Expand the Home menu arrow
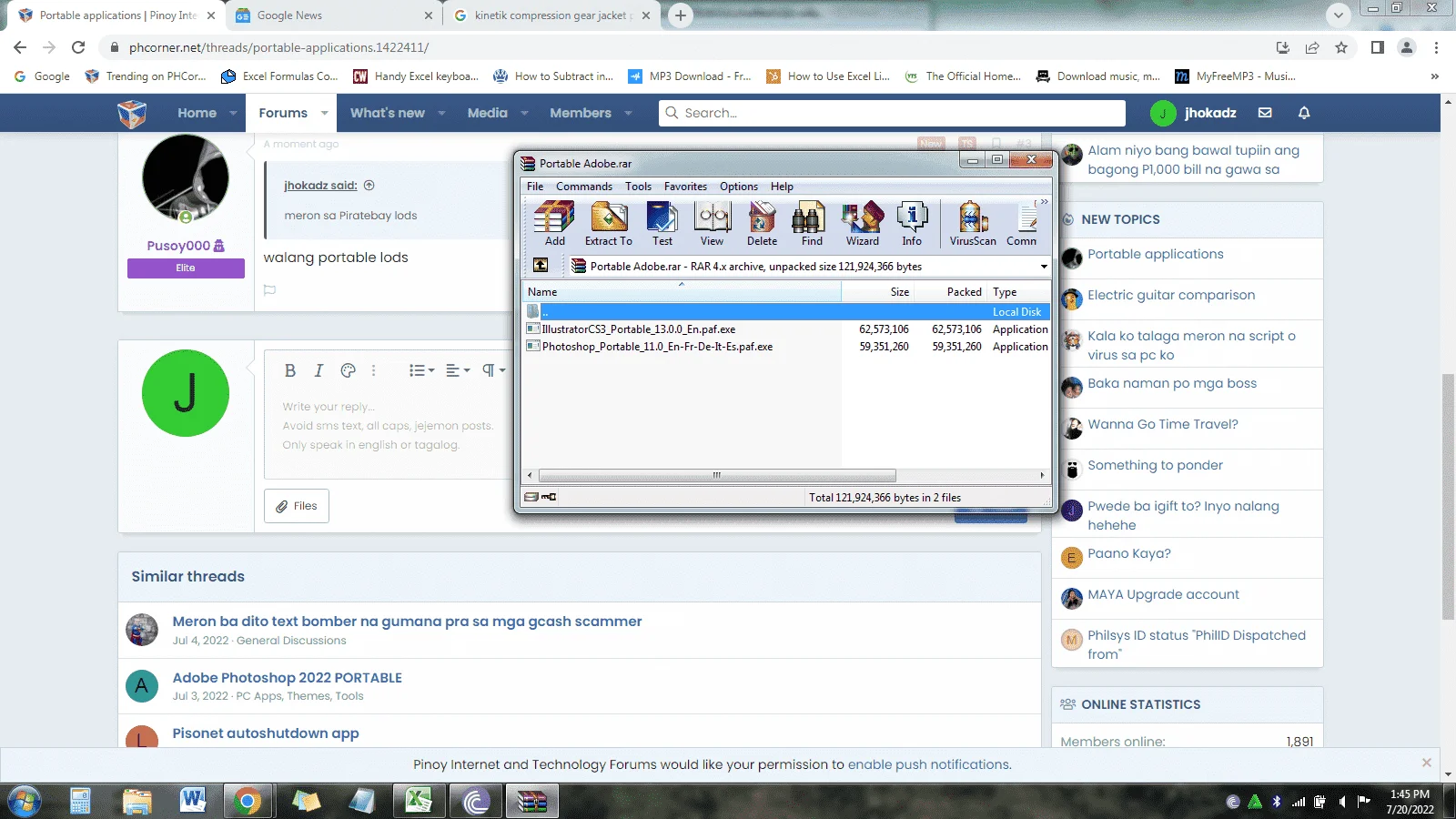 tap(233, 113)
